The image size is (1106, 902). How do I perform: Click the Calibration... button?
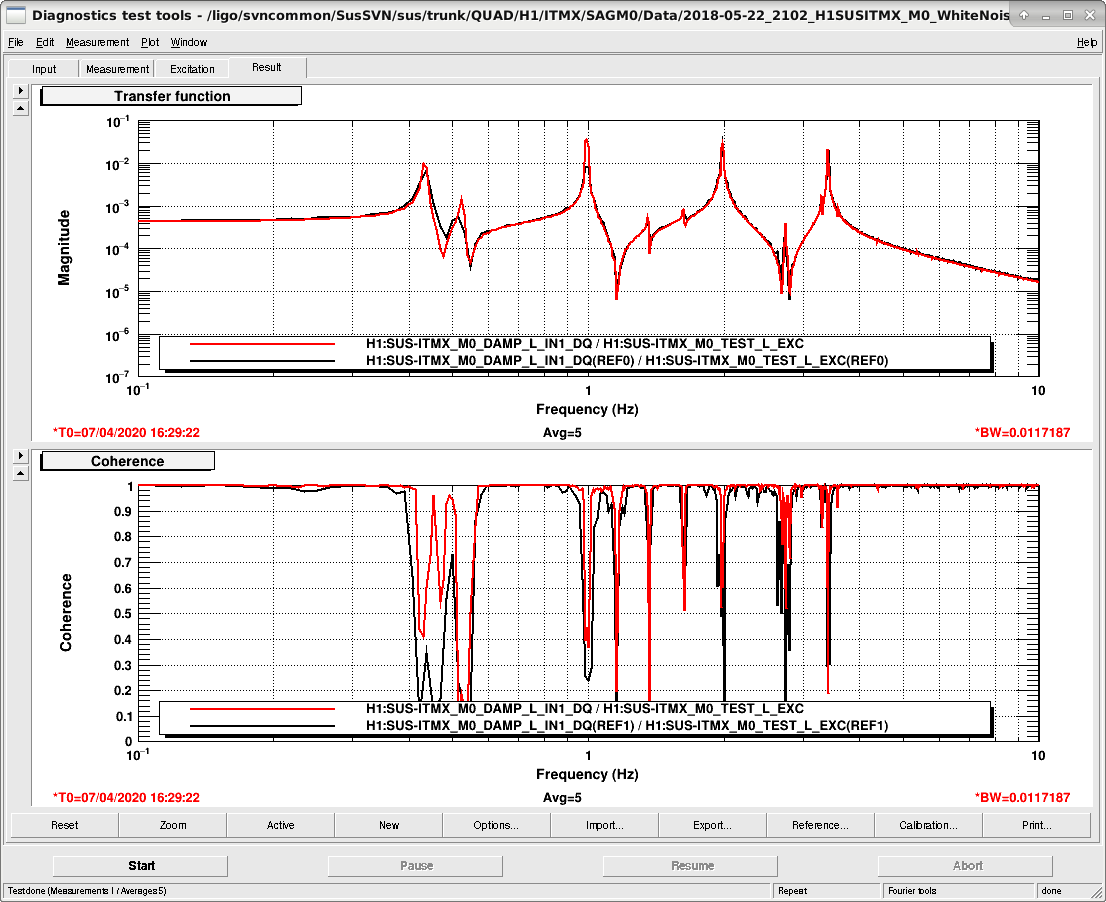[x=928, y=825]
